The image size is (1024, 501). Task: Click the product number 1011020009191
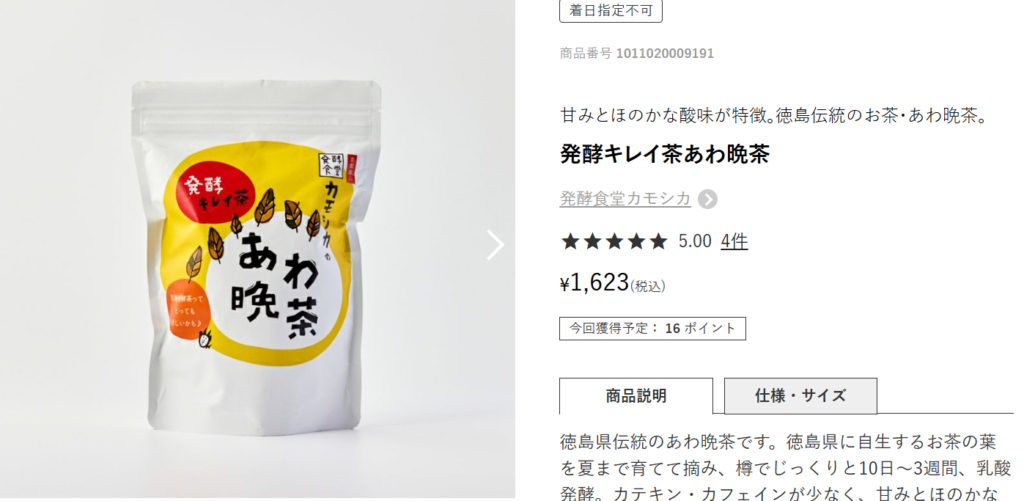[665, 54]
